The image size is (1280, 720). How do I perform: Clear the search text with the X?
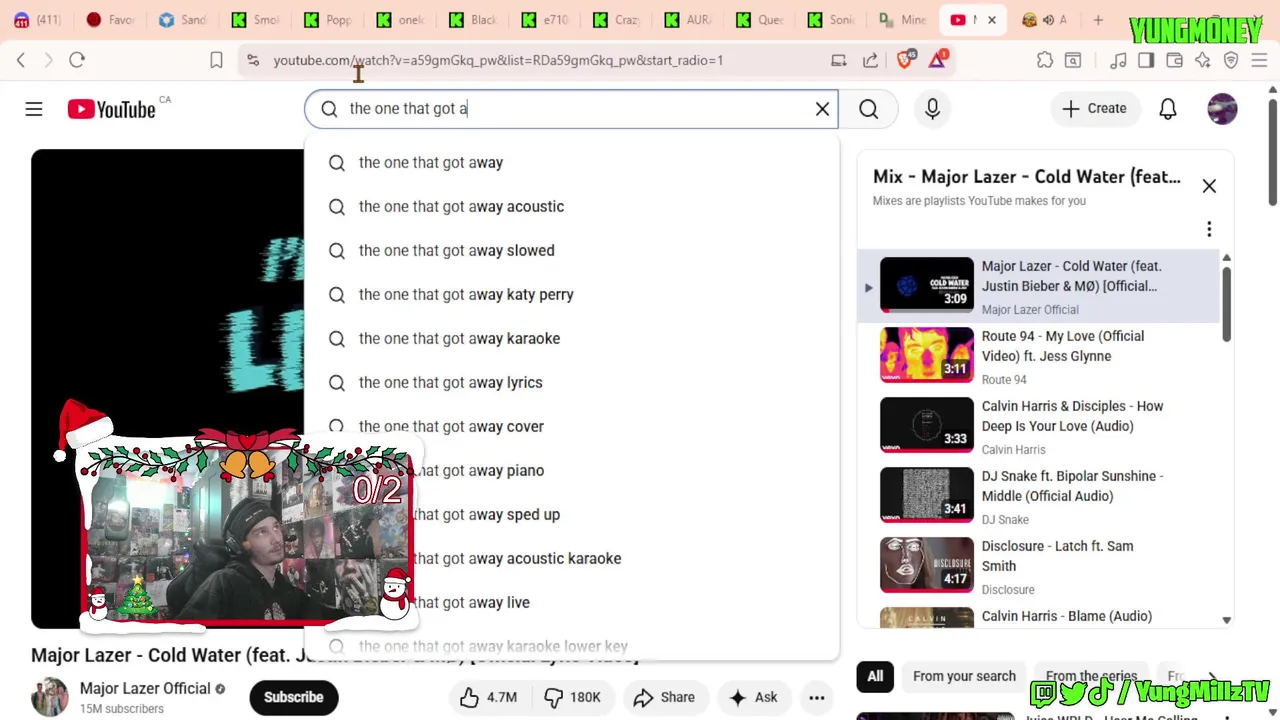(x=822, y=109)
